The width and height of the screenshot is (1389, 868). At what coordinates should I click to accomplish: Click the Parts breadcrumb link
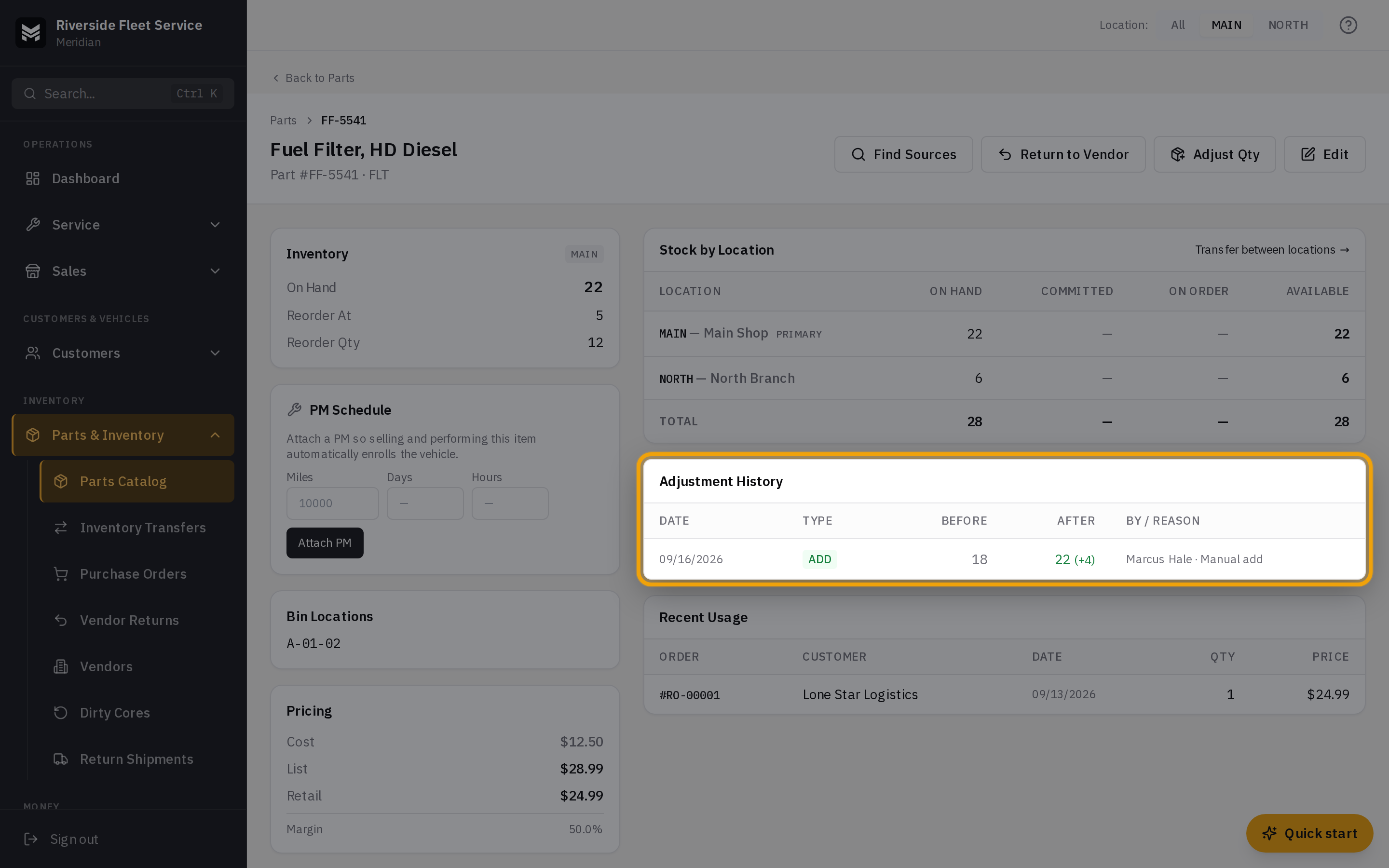[x=283, y=121]
